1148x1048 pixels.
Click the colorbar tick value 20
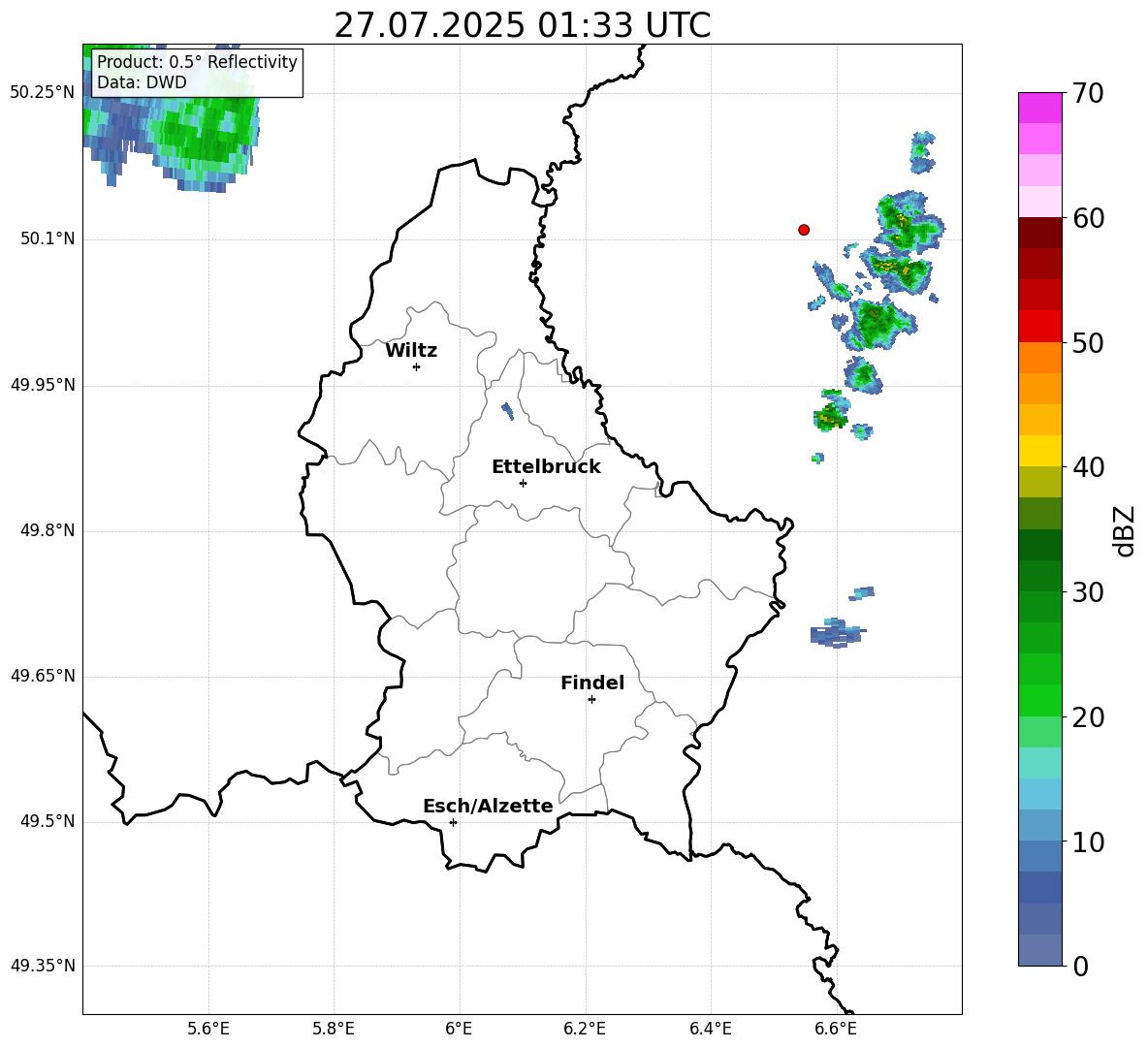(1088, 717)
